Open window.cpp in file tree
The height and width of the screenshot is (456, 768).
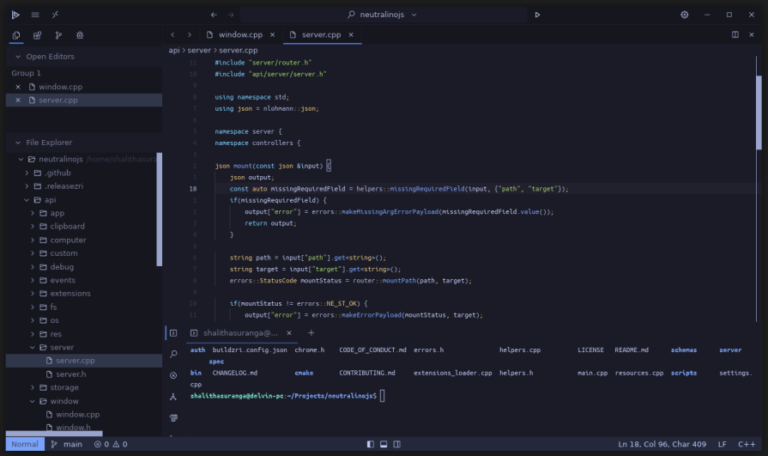(77, 414)
